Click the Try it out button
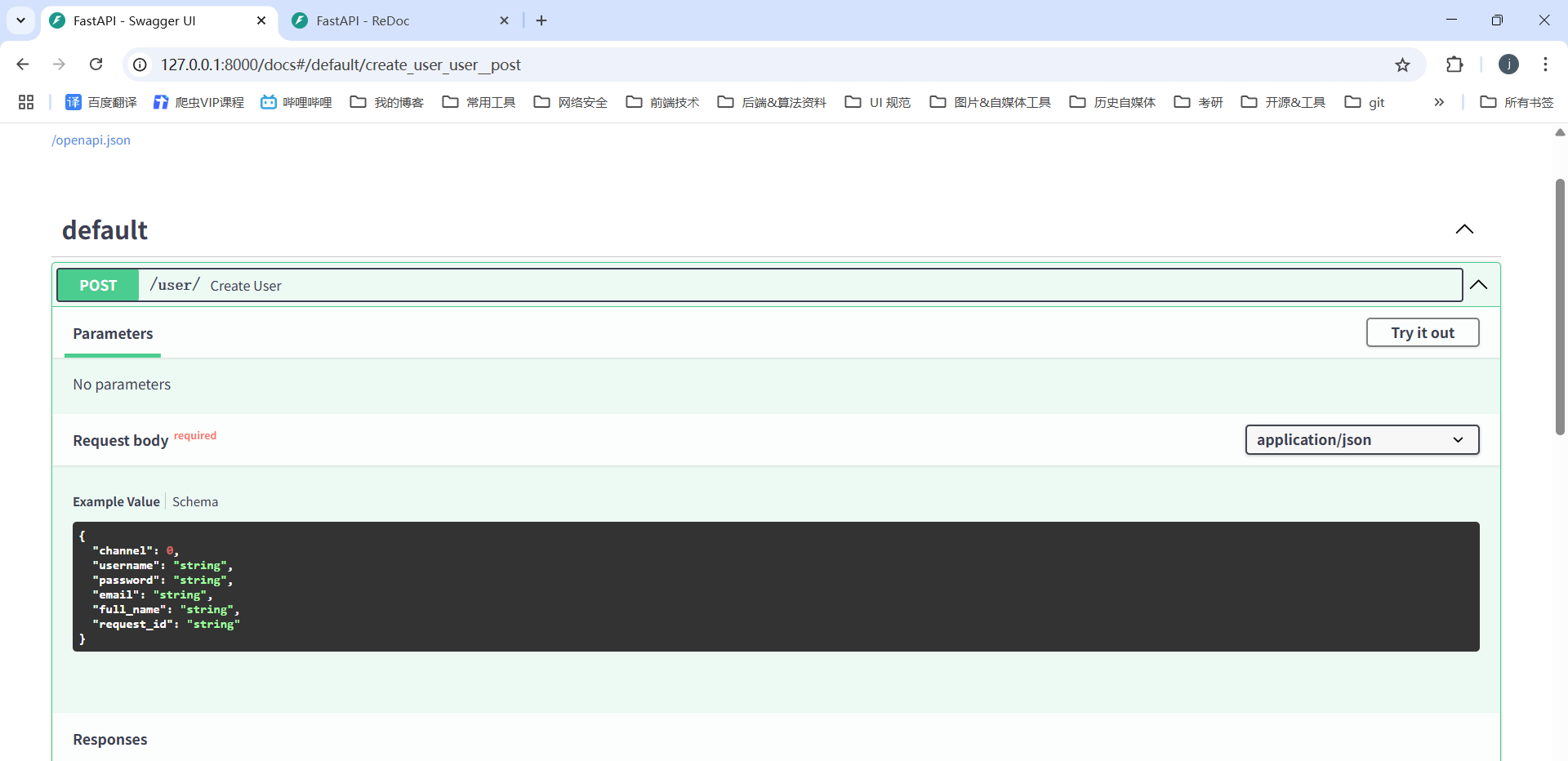The image size is (1568, 761). [x=1422, y=332]
